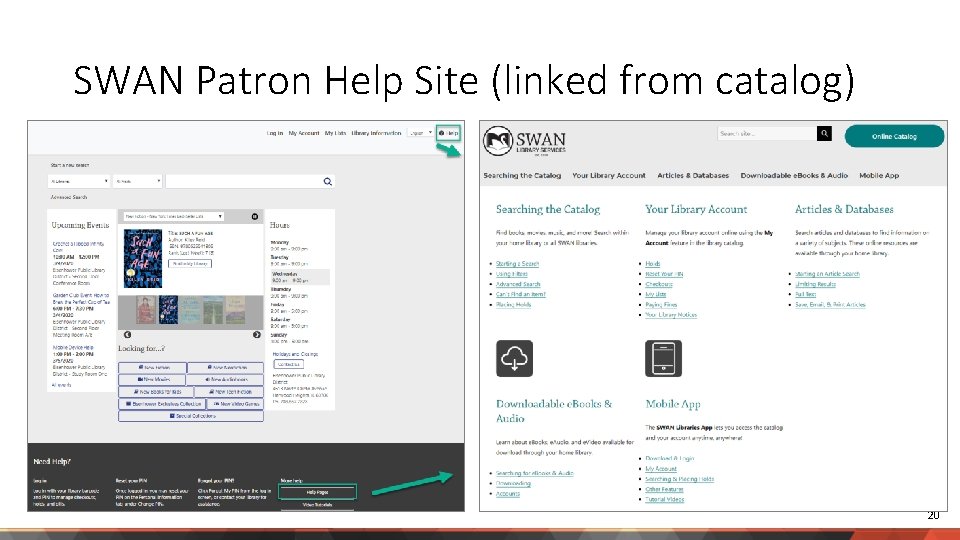Click the Search site input field
The image size is (960, 540).
coord(767,133)
